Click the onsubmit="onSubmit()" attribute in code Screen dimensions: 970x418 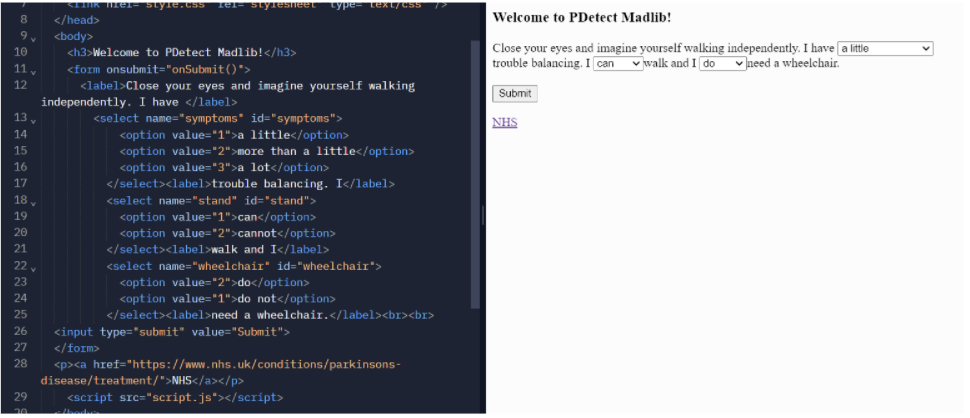pyautogui.click(x=175, y=69)
